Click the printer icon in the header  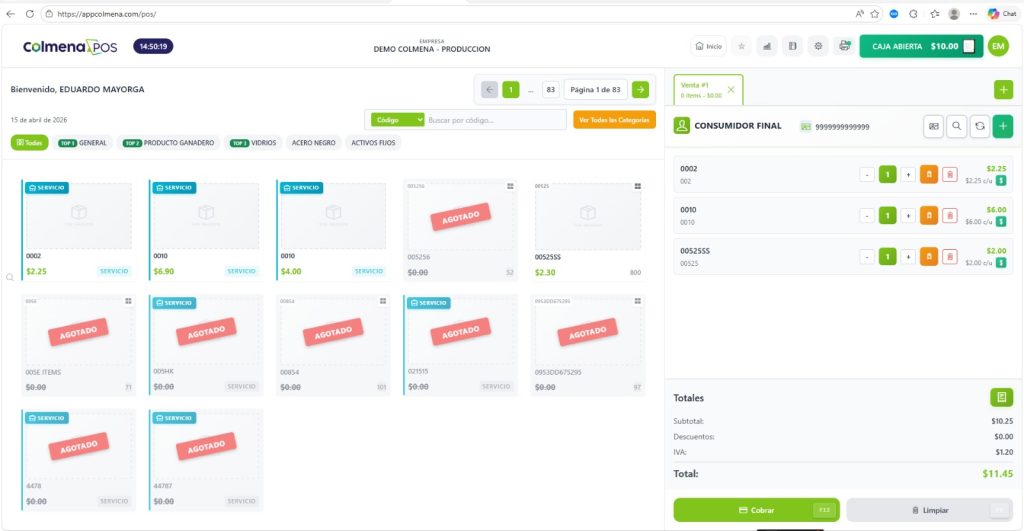844,46
